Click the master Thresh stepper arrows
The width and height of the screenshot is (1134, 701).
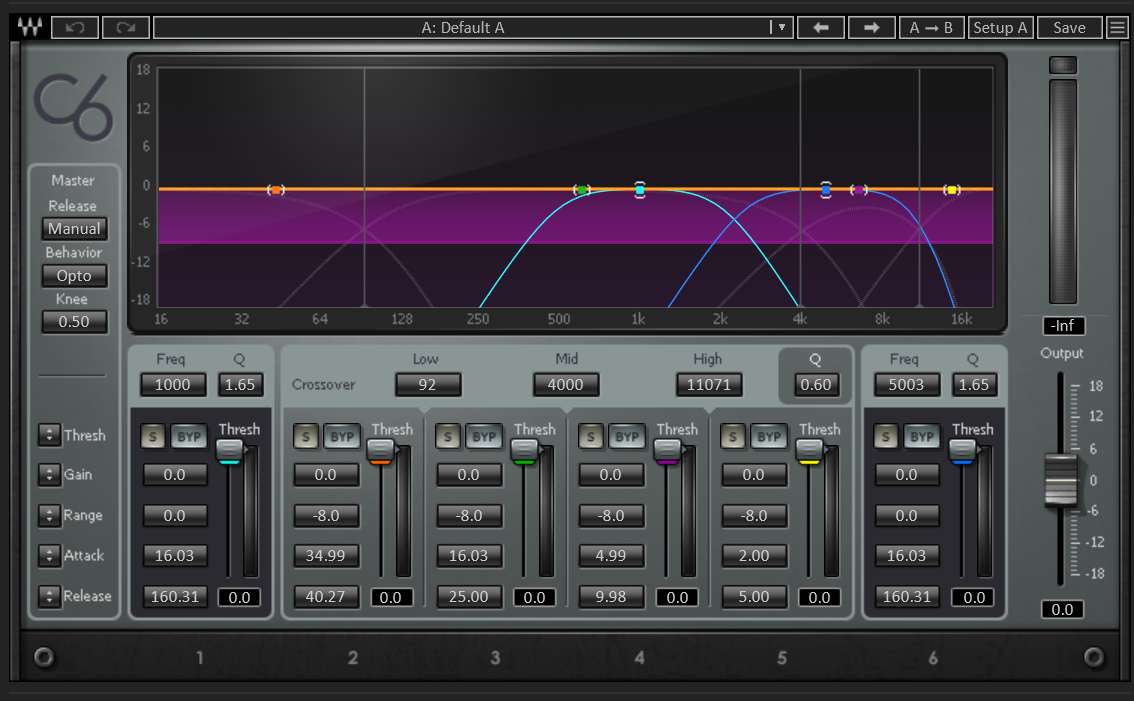coord(49,435)
